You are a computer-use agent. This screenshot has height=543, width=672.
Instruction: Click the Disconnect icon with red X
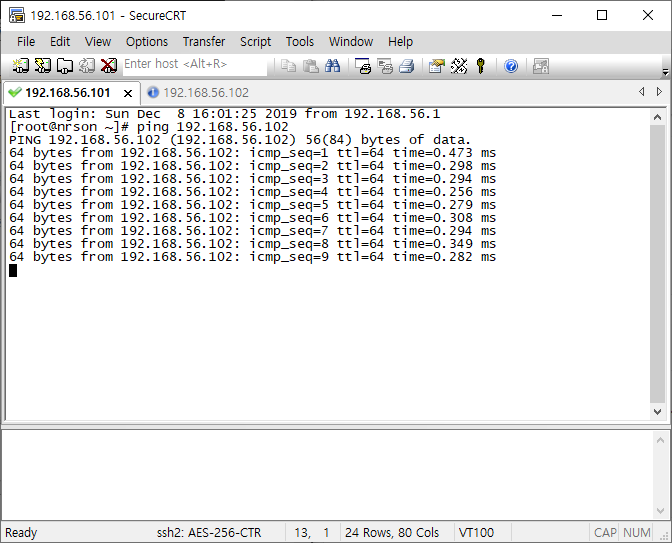pos(109,66)
